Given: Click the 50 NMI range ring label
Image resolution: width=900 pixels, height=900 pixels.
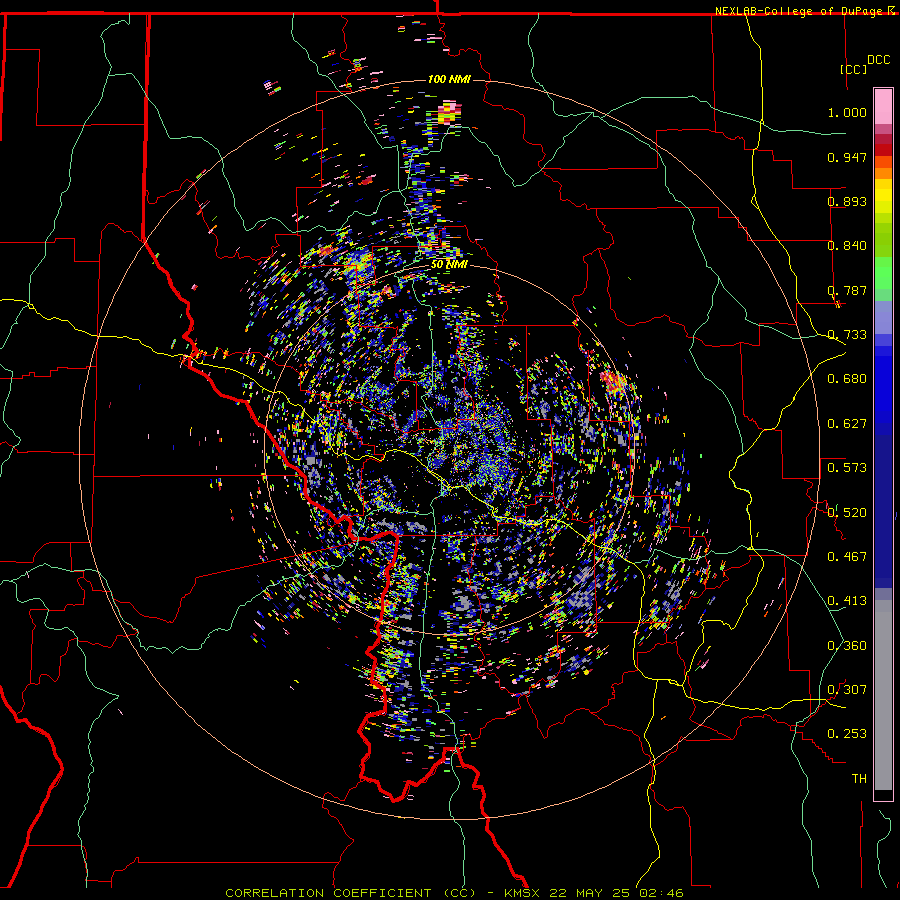Looking at the screenshot, I should [x=449, y=264].
